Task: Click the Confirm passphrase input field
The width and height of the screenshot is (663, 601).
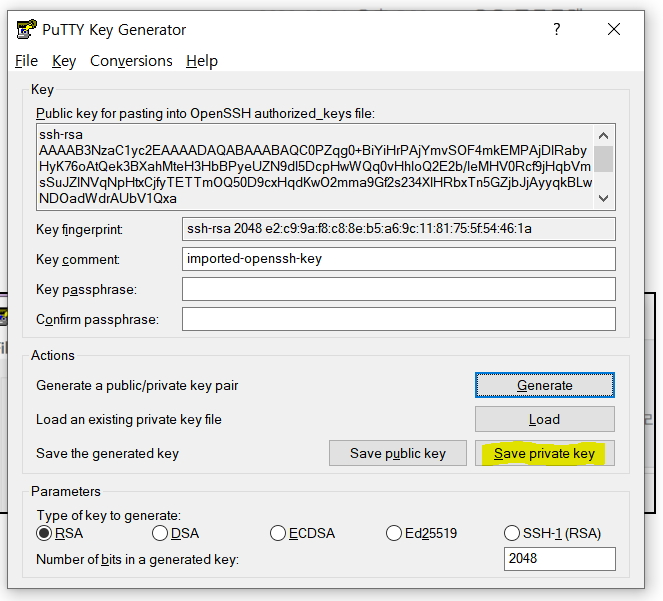Action: click(399, 319)
